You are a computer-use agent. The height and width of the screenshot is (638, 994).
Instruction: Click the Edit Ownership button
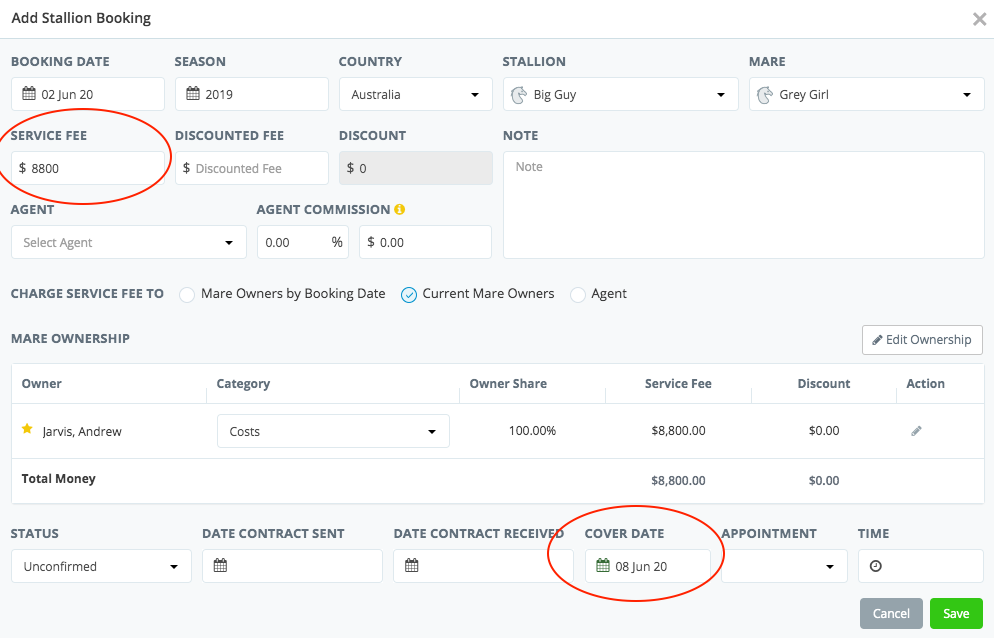[922, 340]
